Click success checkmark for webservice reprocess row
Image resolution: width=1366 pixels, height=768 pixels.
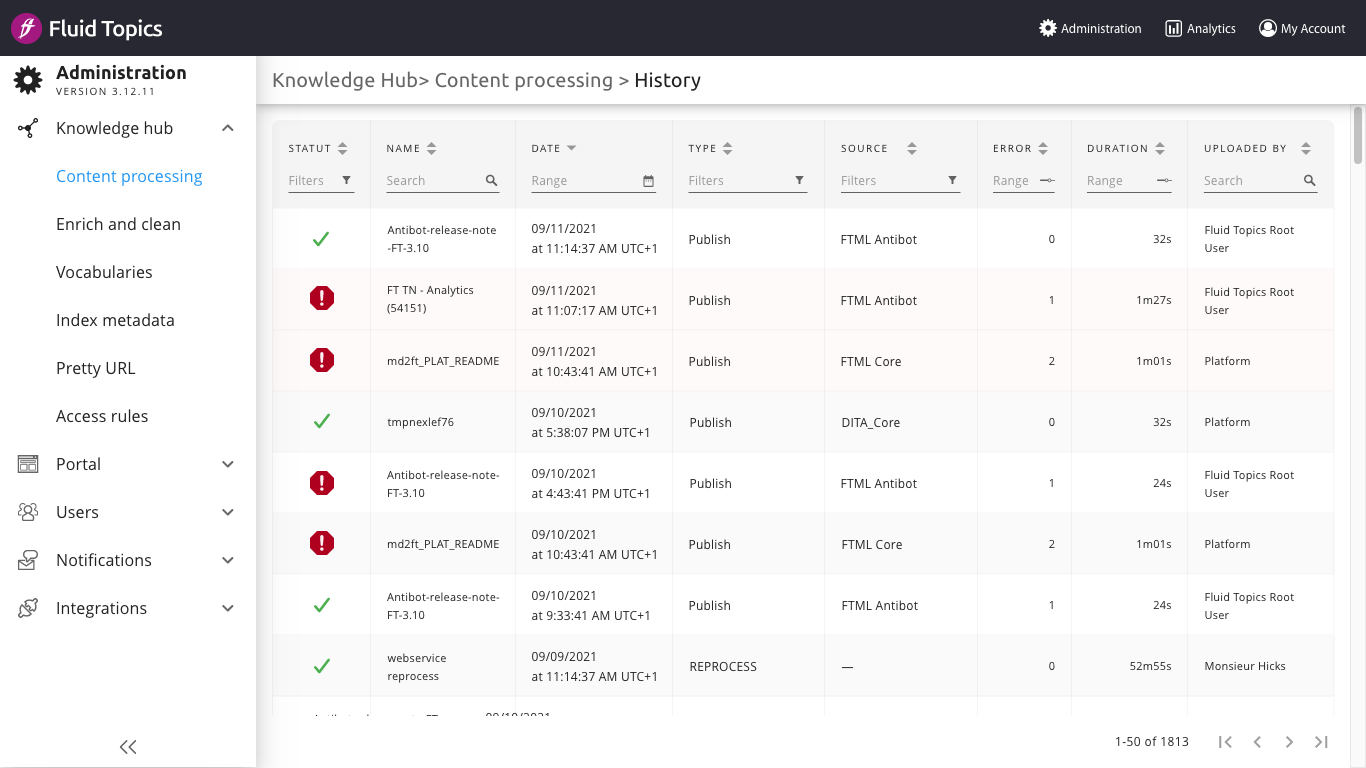322,666
